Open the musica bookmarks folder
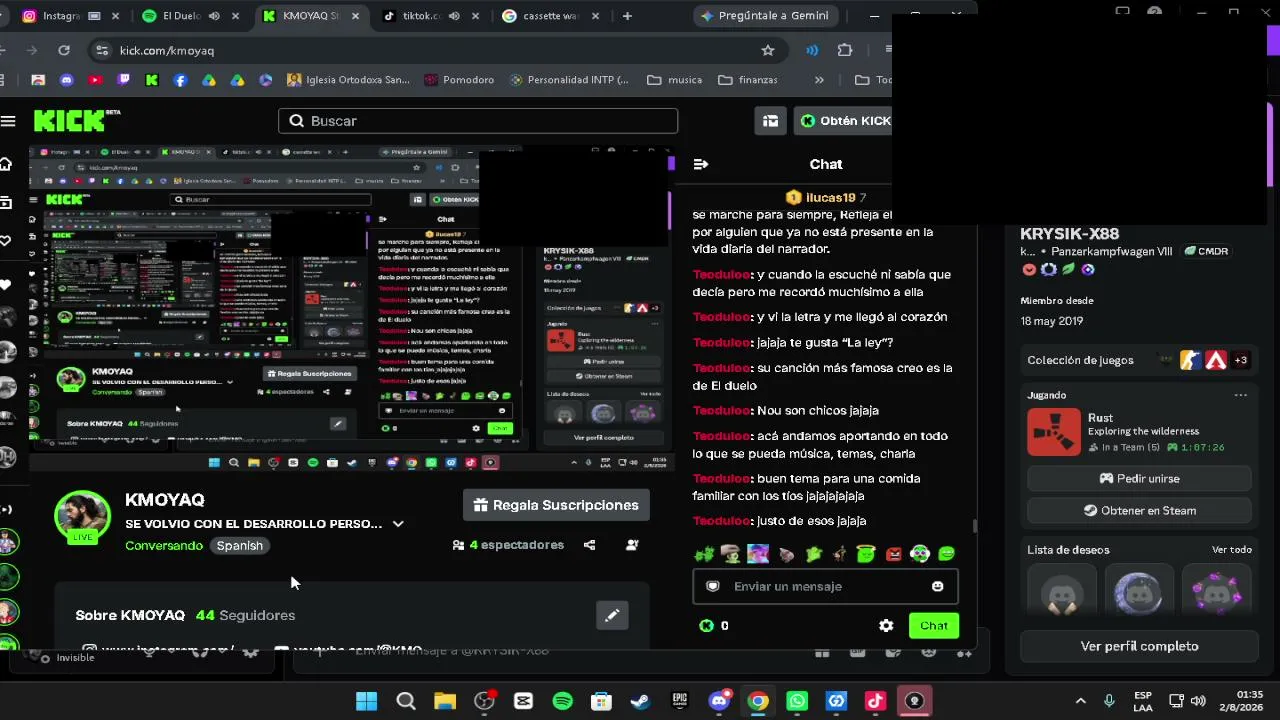Viewport: 1280px width, 720px height. click(x=675, y=80)
